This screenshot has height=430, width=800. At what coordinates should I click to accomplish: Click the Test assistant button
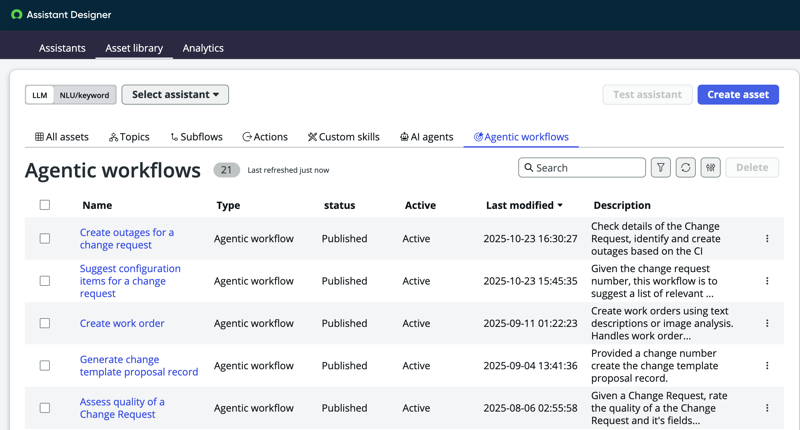pos(647,94)
